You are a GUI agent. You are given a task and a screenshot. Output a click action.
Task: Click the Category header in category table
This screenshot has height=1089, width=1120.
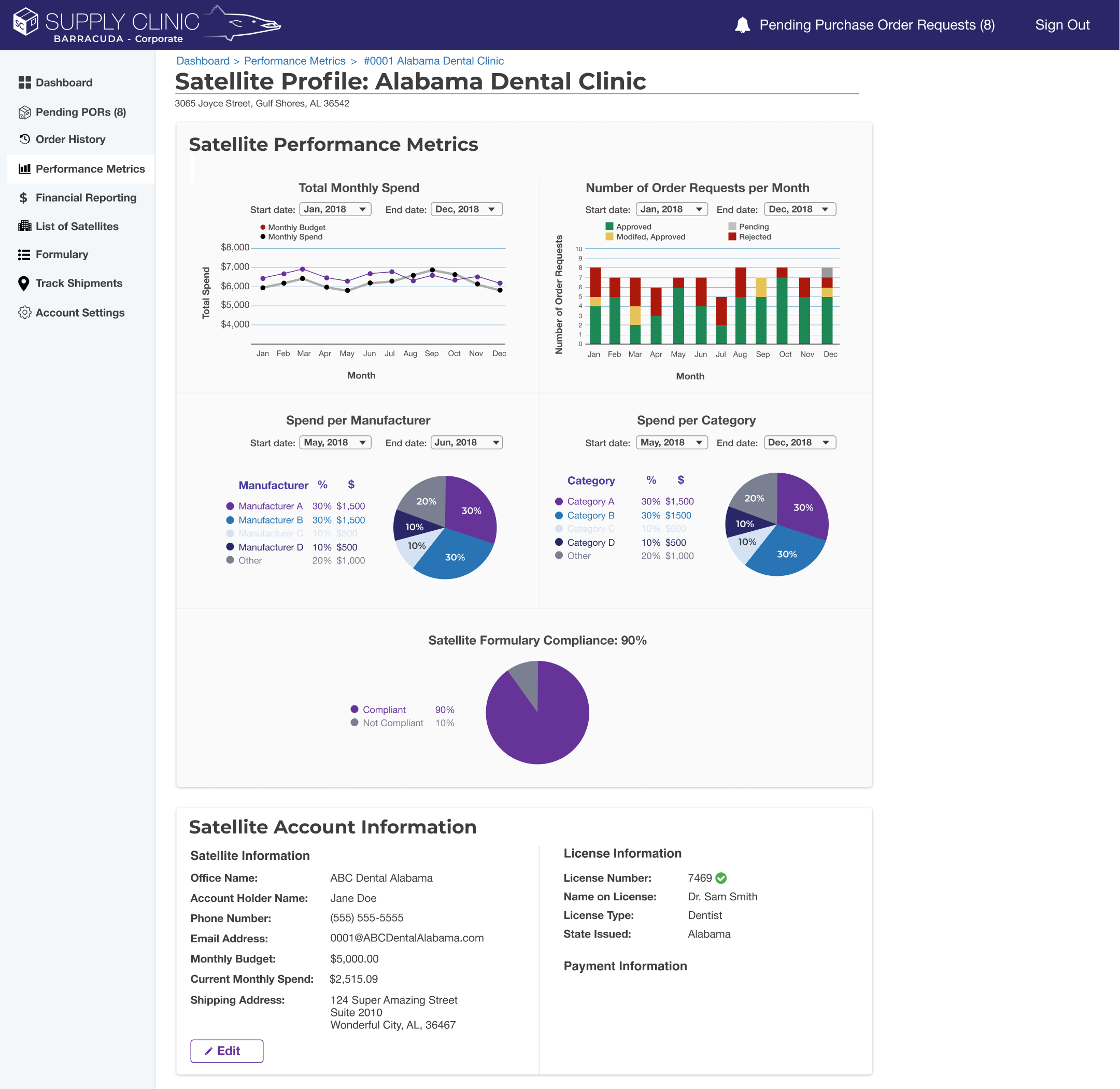591,480
